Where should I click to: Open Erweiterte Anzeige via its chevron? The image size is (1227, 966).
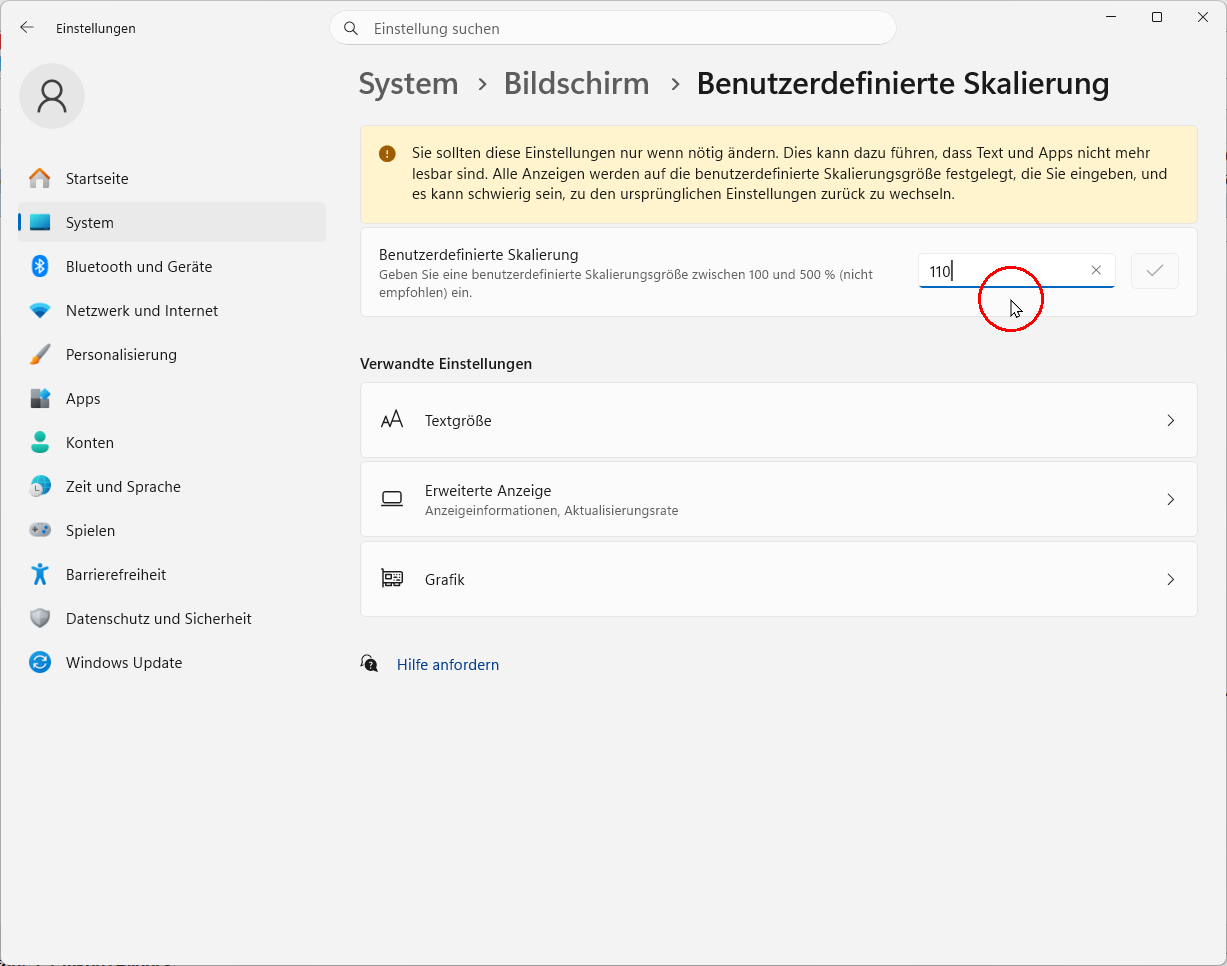[1170, 499]
